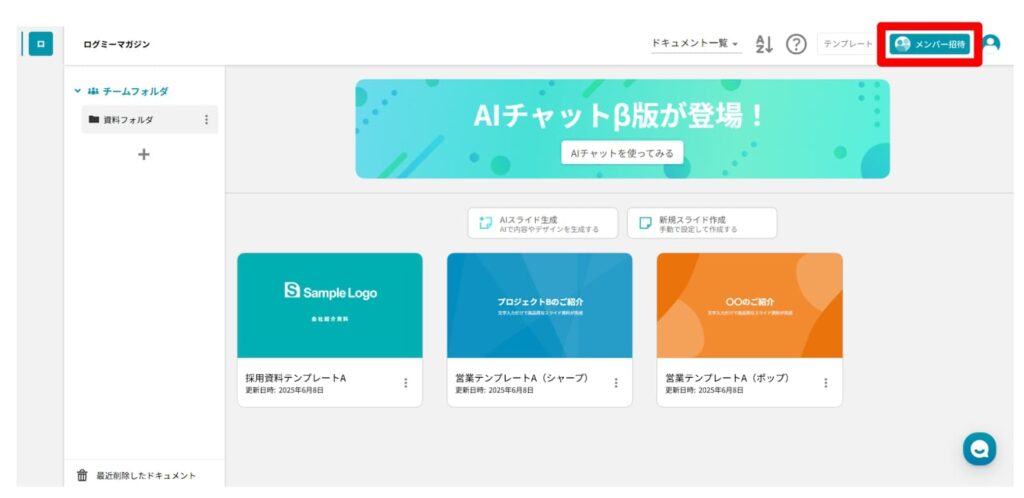Open options menu for 営業テンプレートA（シャープ）
Viewport: 1024px width, 498px height.
pos(615,383)
